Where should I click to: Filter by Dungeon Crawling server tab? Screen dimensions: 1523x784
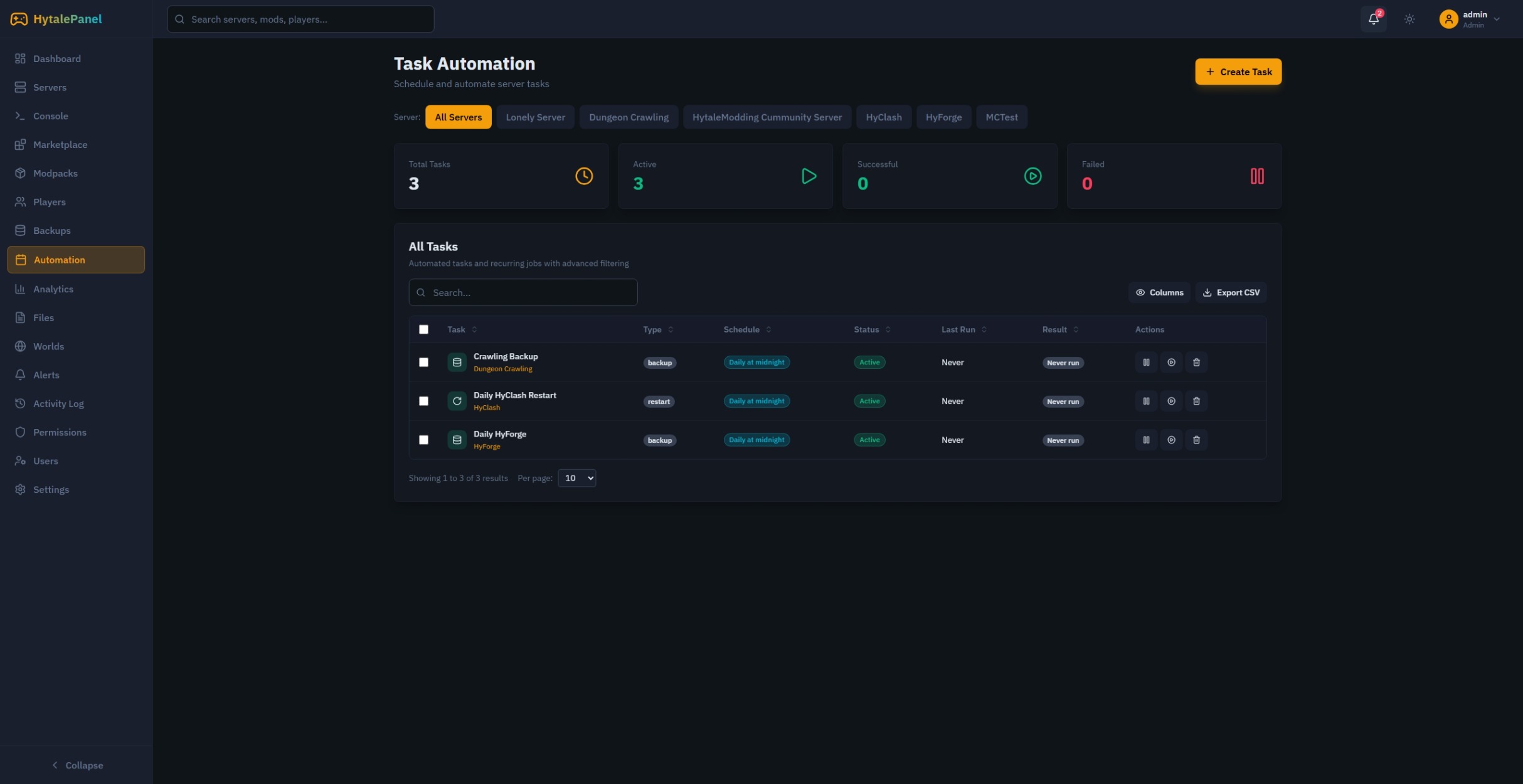click(x=628, y=117)
